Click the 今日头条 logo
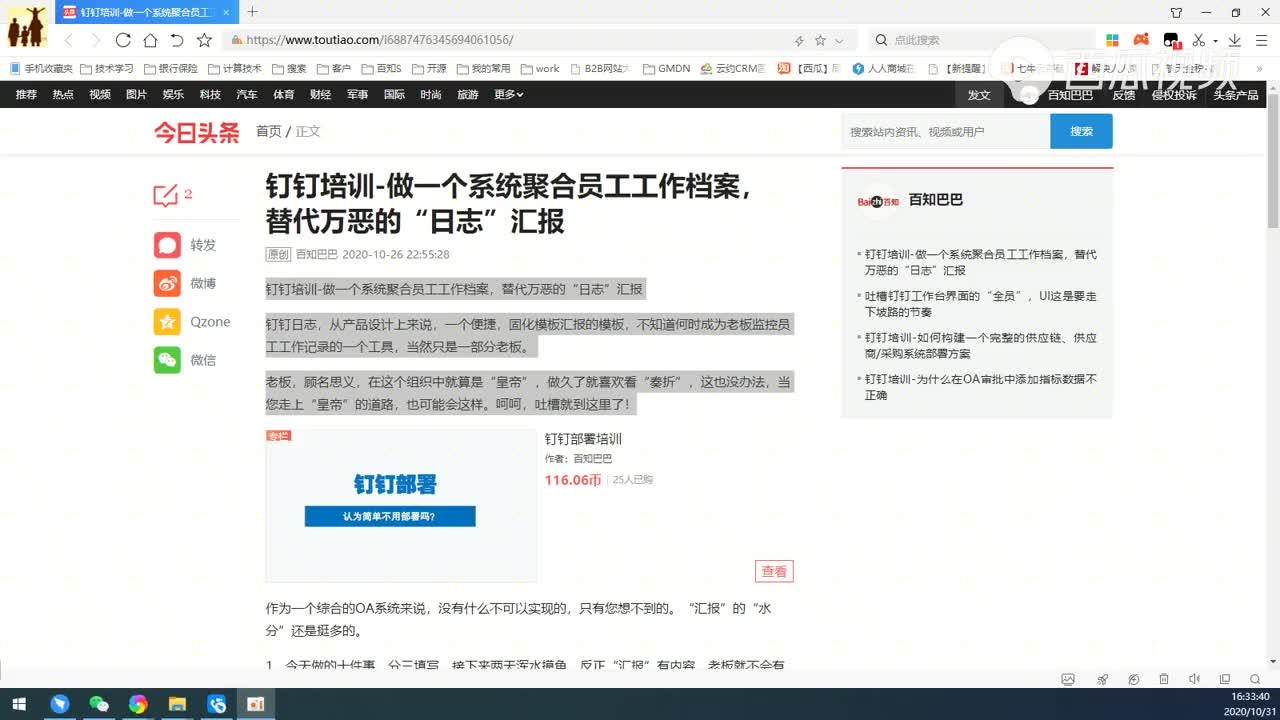 pyautogui.click(x=197, y=132)
